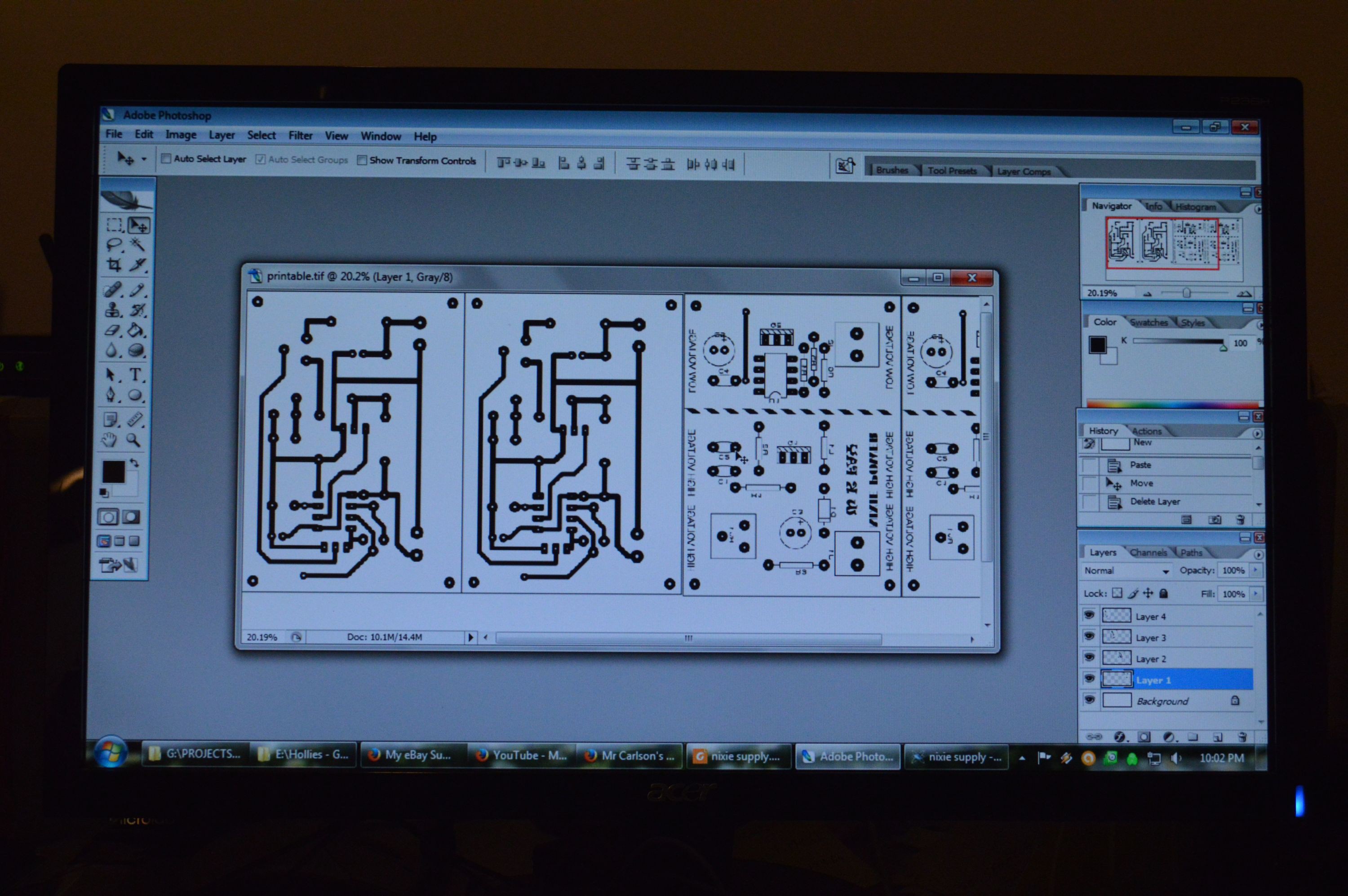Viewport: 1348px width, 896px height.
Task: Open document status bar info arrow
Action: pyautogui.click(x=470, y=637)
